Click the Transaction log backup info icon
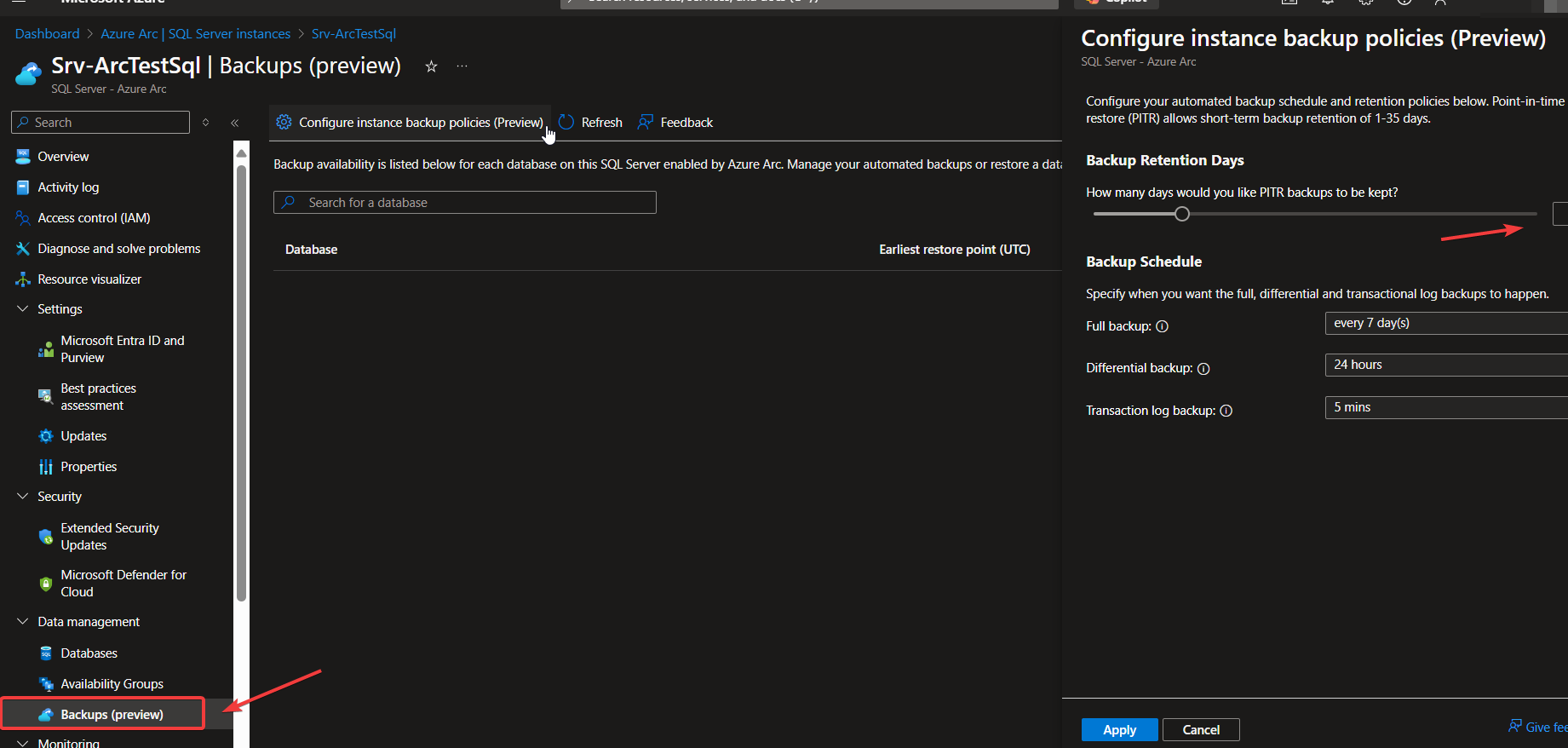Screen dimensions: 1568x748 coord(1226,411)
